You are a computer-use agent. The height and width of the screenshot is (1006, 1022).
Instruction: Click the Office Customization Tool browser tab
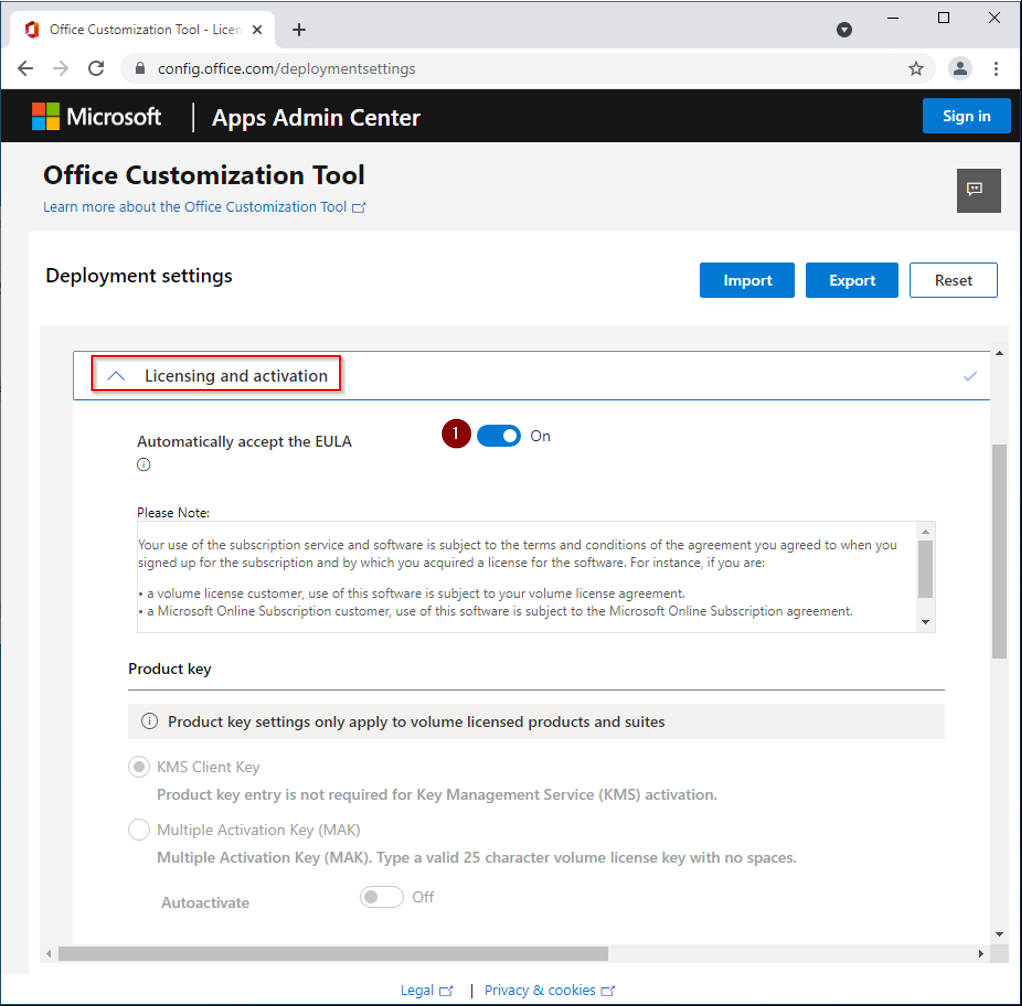pyautogui.click(x=143, y=29)
